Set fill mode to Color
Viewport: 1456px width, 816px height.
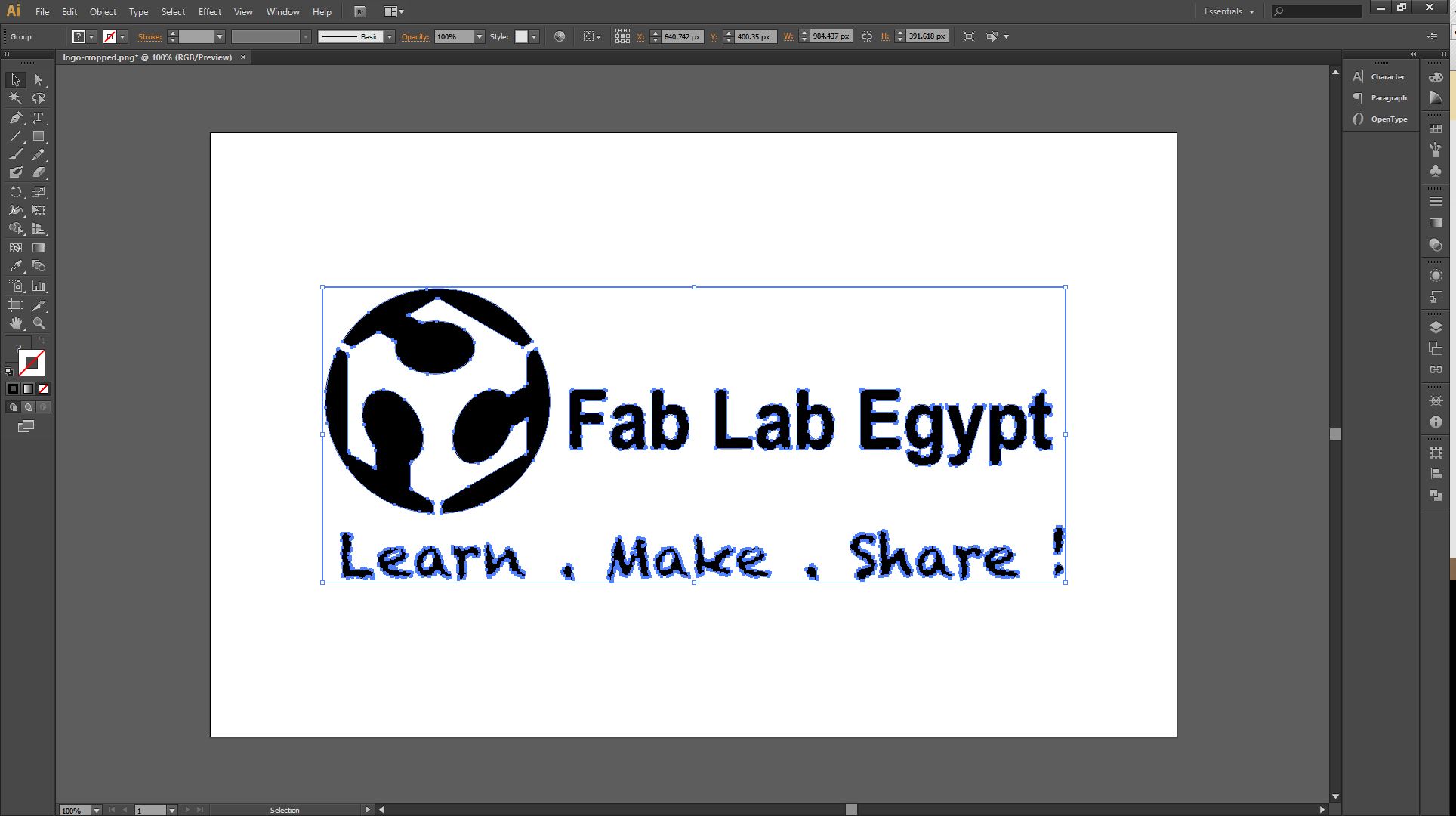[13, 389]
